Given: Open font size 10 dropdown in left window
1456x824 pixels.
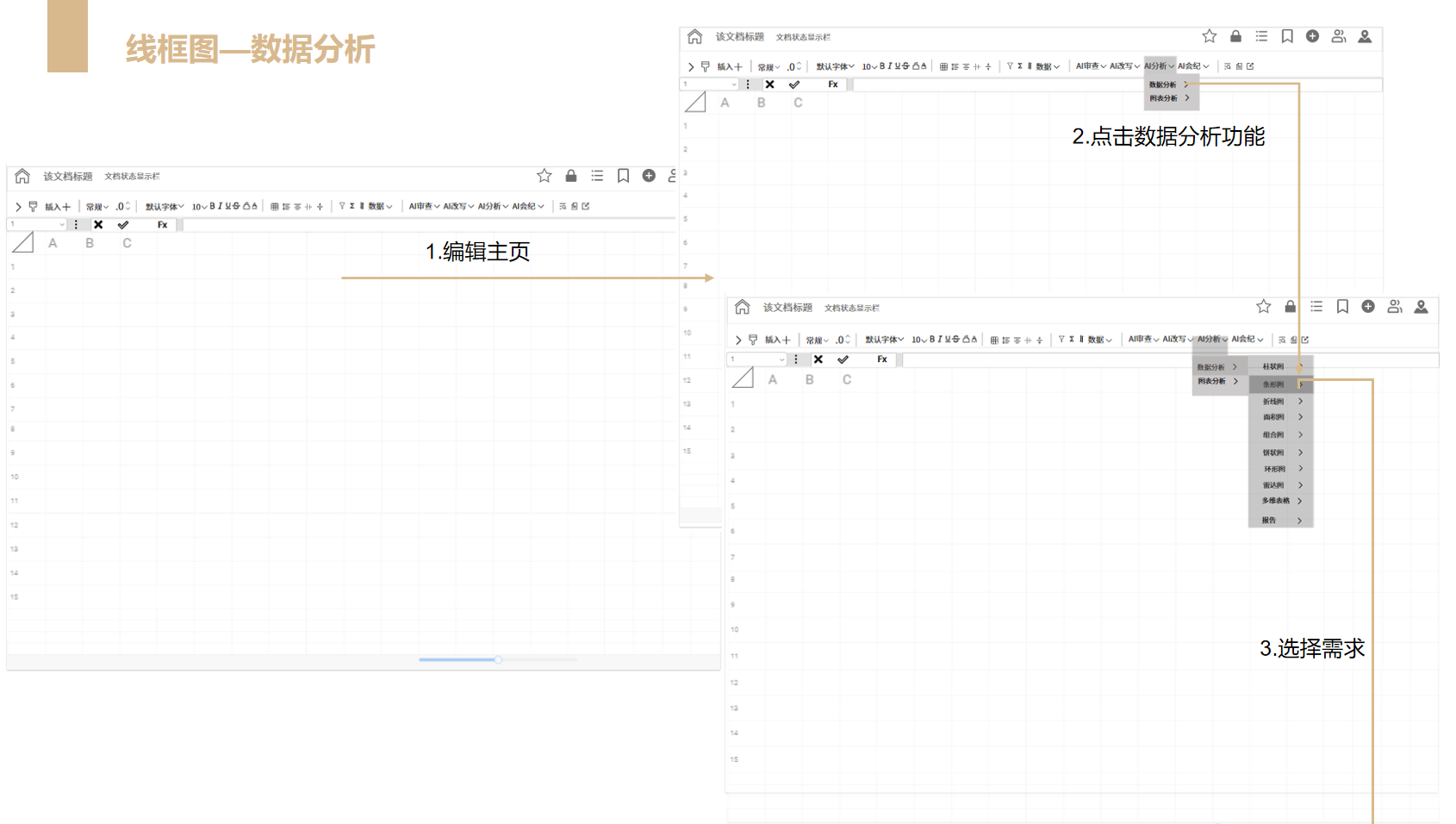Looking at the screenshot, I should coord(199,207).
